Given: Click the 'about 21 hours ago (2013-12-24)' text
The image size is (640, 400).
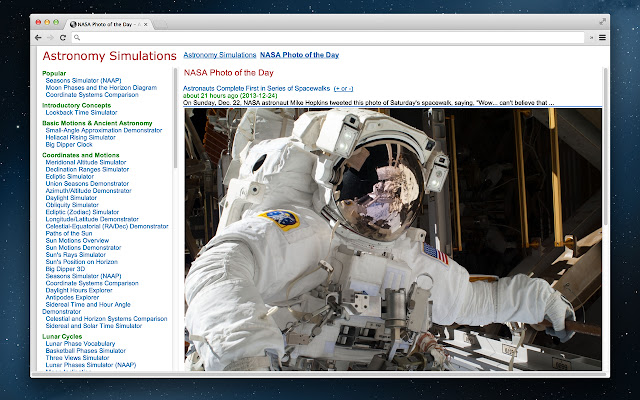Looking at the screenshot, I should click(230, 96).
